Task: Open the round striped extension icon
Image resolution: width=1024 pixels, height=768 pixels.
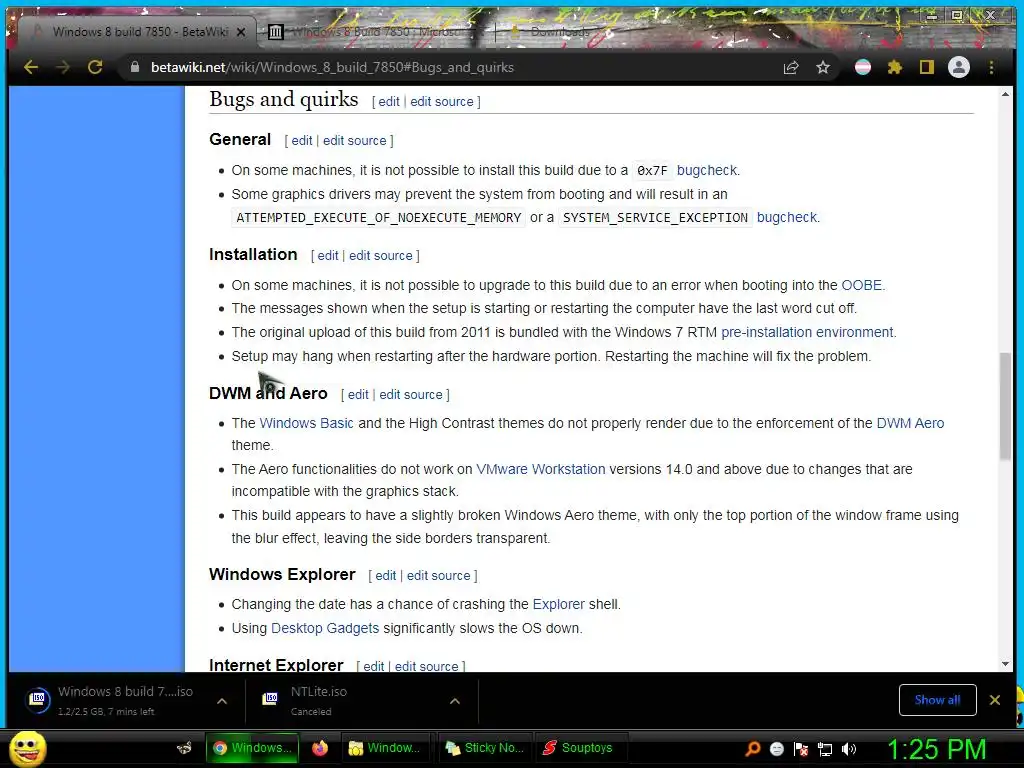Action: click(863, 67)
